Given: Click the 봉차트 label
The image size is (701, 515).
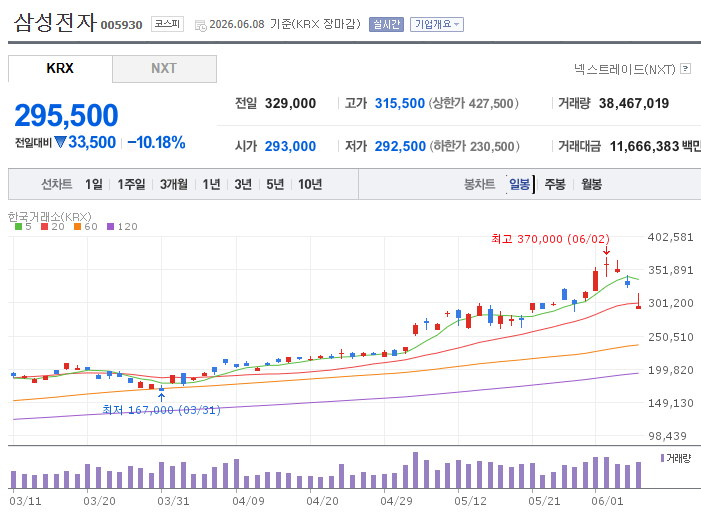Looking at the screenshot, I should (479, 184).
